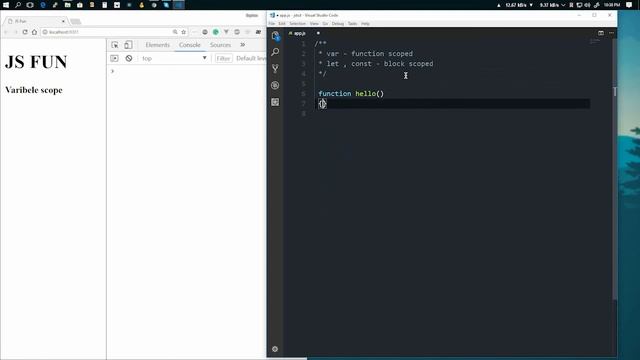
Task: Open the notification action center
Action: click(629, 5)
